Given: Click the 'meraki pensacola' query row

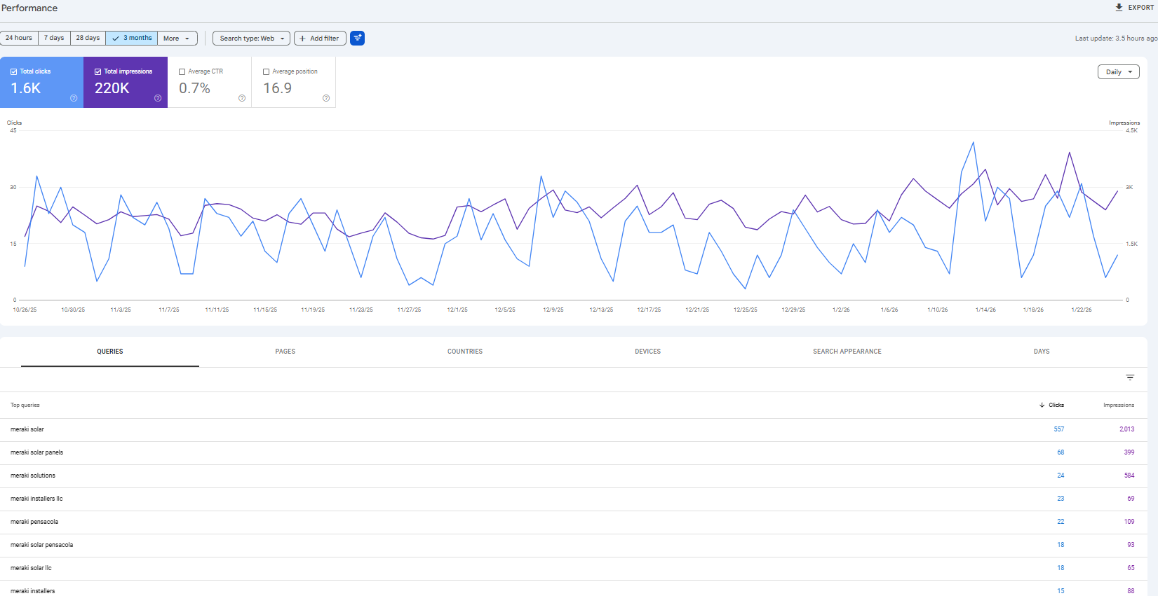Looking at the screenshot, I should [x=573, y=521].
